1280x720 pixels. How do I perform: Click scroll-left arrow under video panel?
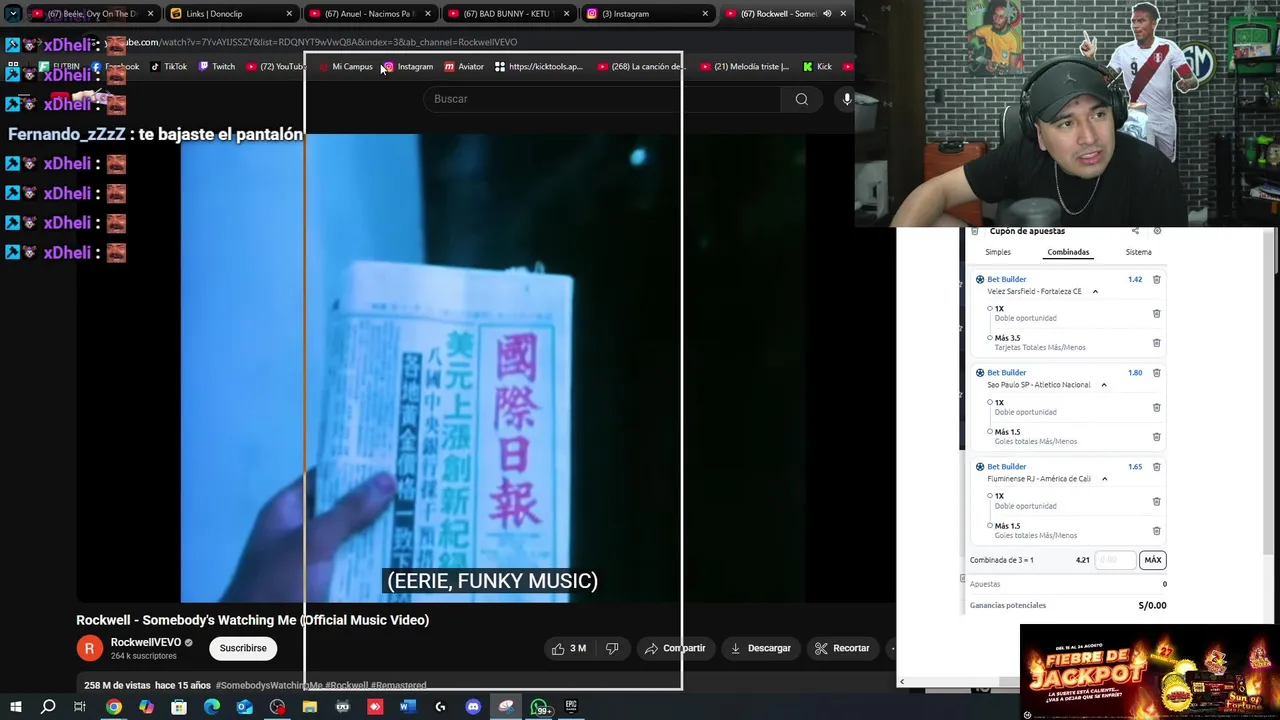[901, 682]
